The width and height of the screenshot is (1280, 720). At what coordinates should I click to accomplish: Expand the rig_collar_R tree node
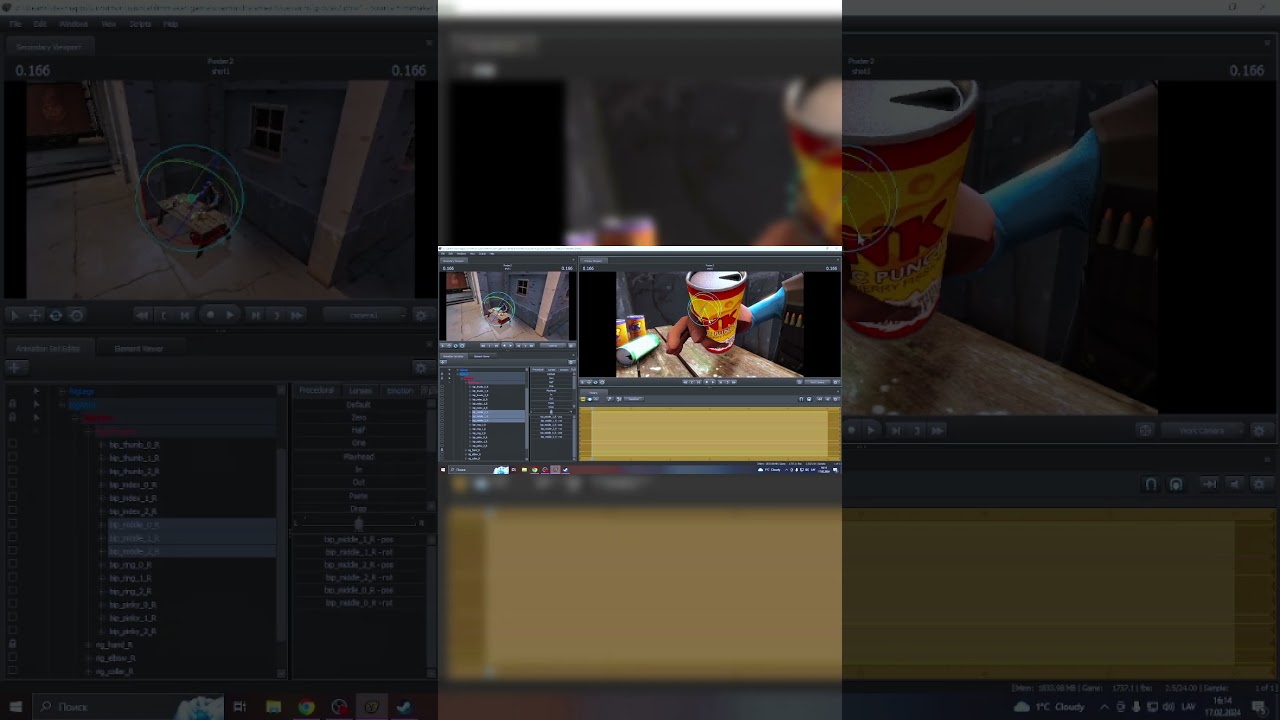89,672
